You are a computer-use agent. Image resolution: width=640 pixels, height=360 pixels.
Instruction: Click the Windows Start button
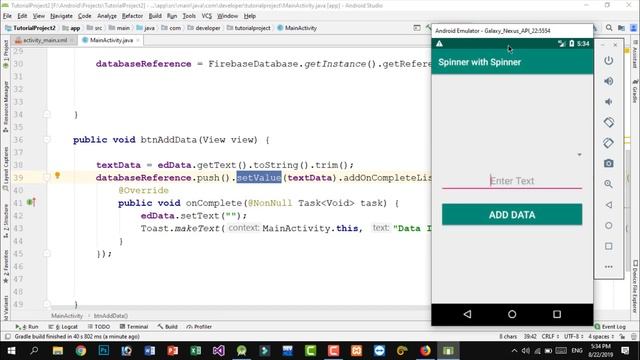point(11,351)
